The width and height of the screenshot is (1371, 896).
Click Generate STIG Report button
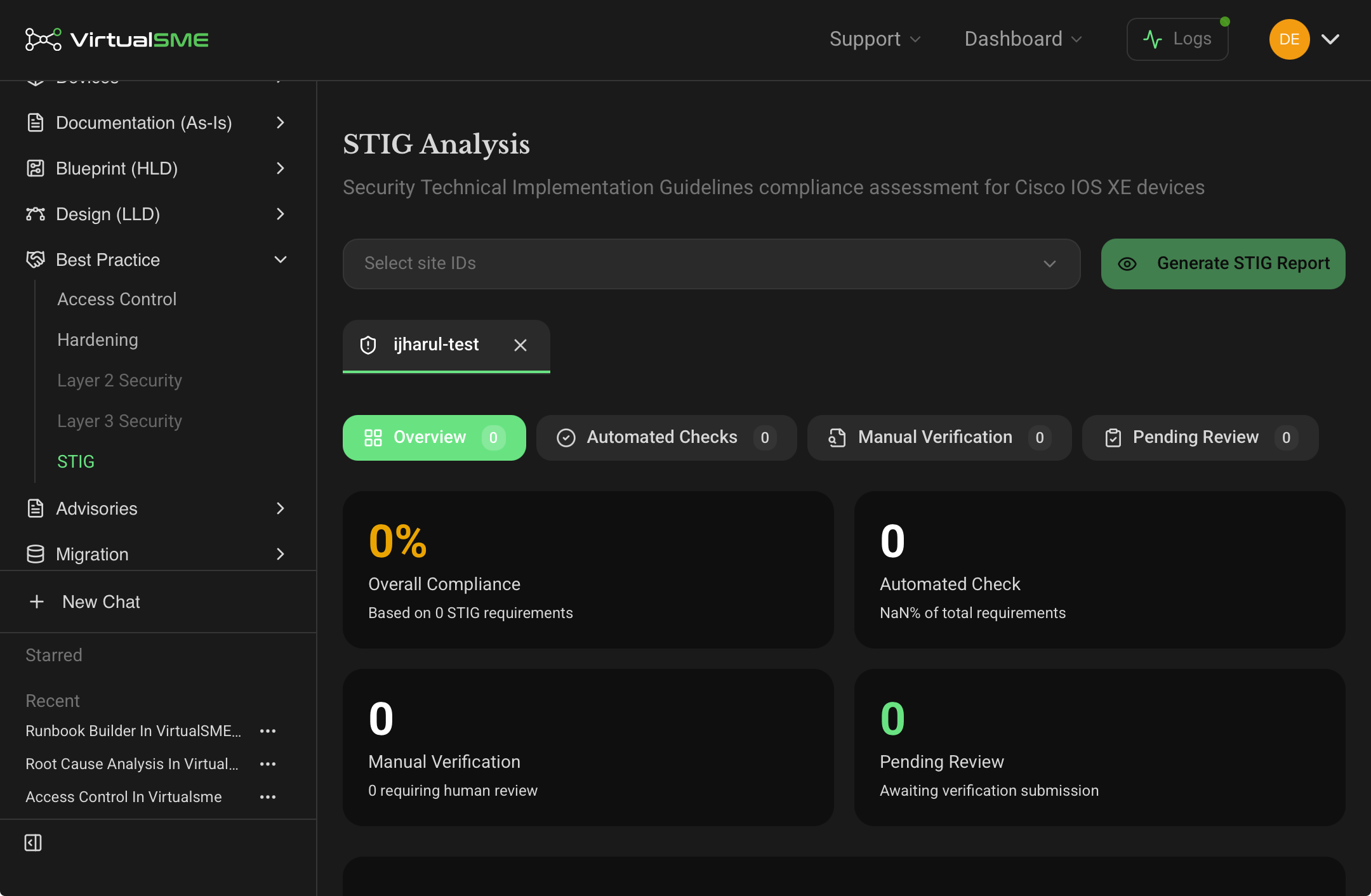point(1223,264)
